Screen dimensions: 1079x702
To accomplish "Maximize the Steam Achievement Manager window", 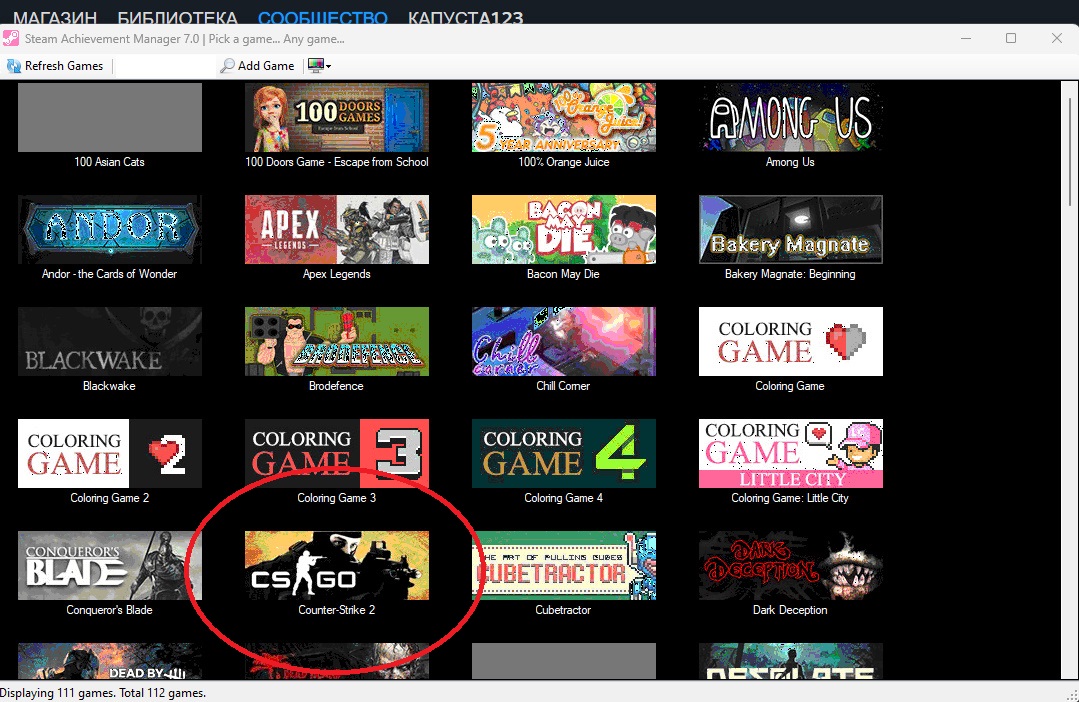I will coord(1011,39).
